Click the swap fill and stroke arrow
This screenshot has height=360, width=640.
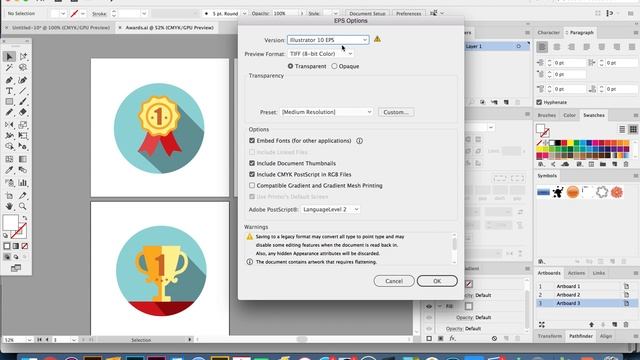click(25, 218)
